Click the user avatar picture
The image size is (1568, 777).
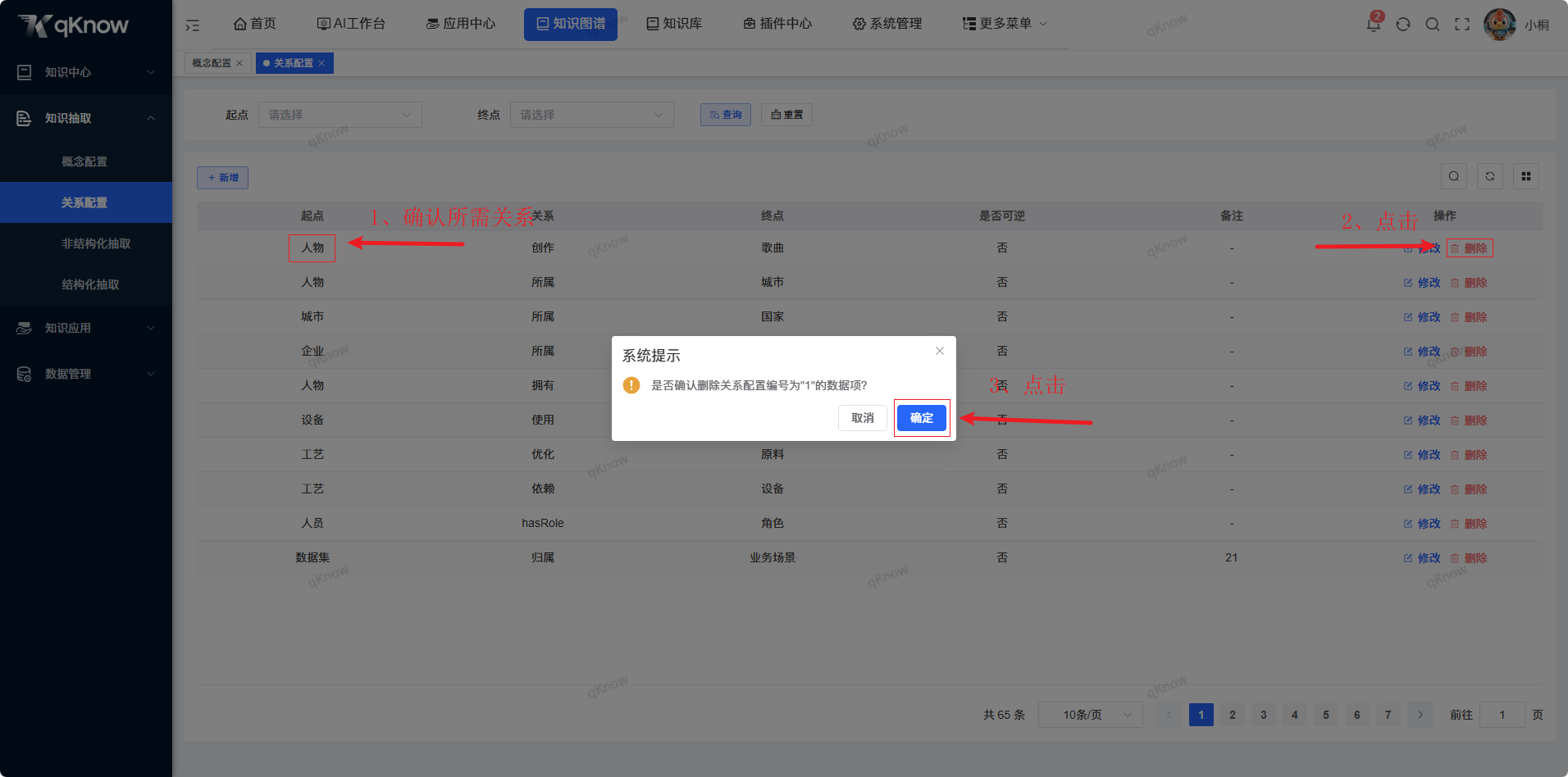coord(1500,24)
